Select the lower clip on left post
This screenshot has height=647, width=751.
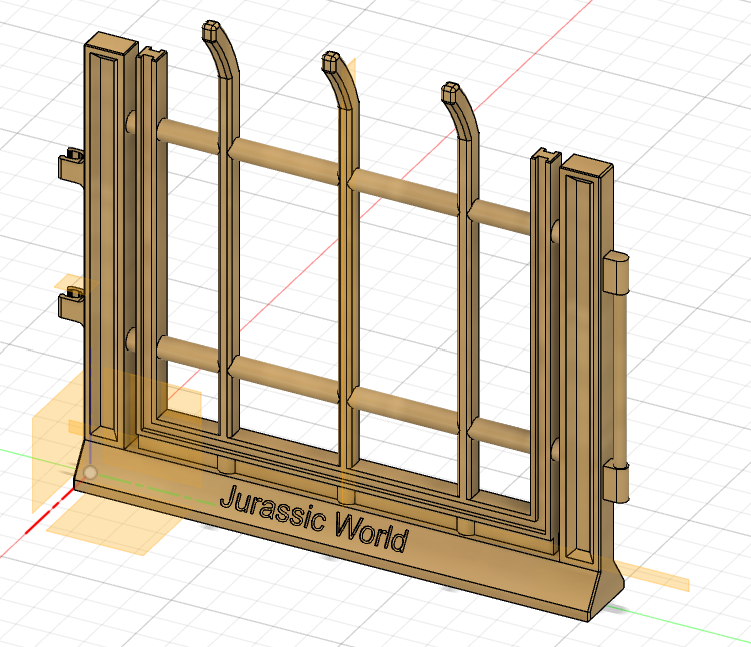click(x=72, y=304)
